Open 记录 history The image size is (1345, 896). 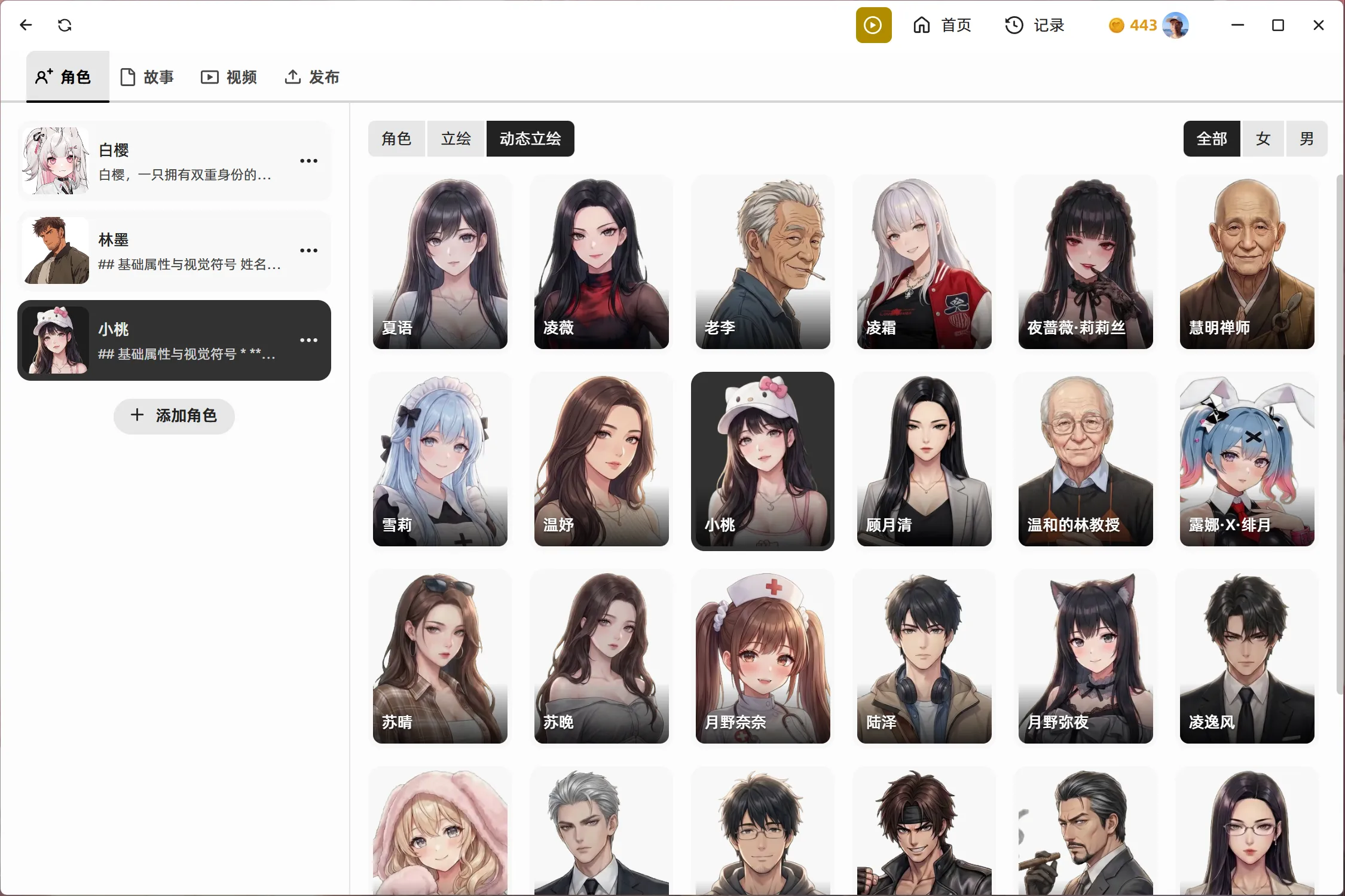1034,25
